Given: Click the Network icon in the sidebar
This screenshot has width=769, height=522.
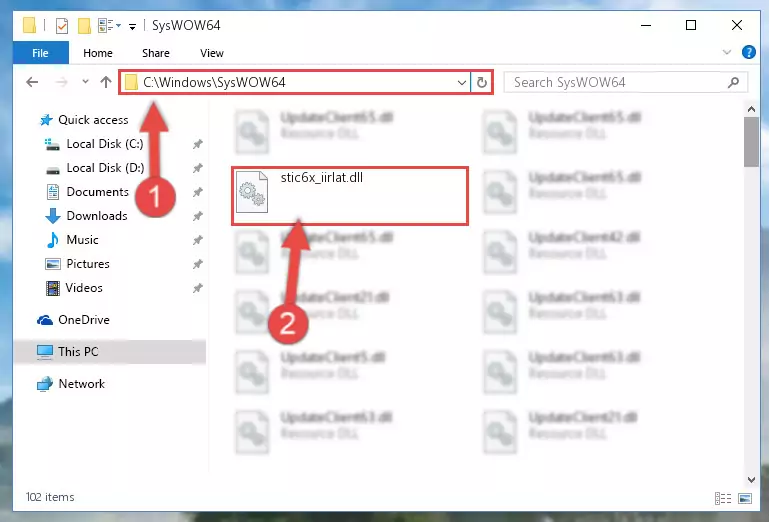Looking at the screenshot, I should coord(45,384).
